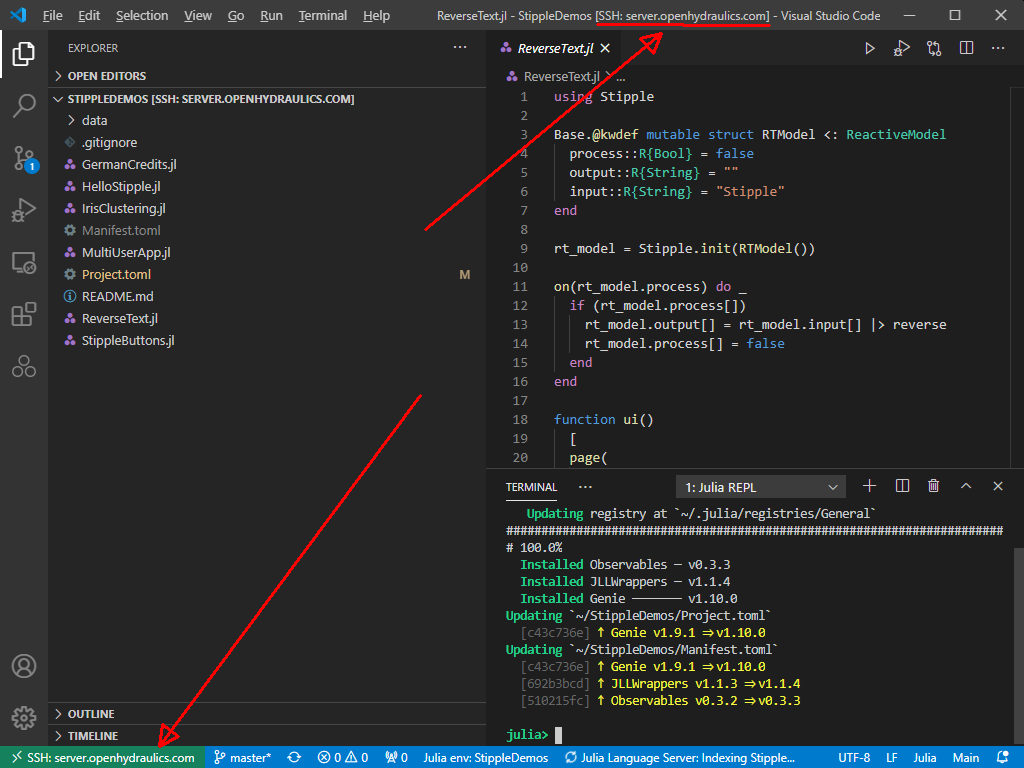Open the Julia REPL terminal dropdown
The height and width of the screenshot is (768, 1024).
click(x=761, y=487)
